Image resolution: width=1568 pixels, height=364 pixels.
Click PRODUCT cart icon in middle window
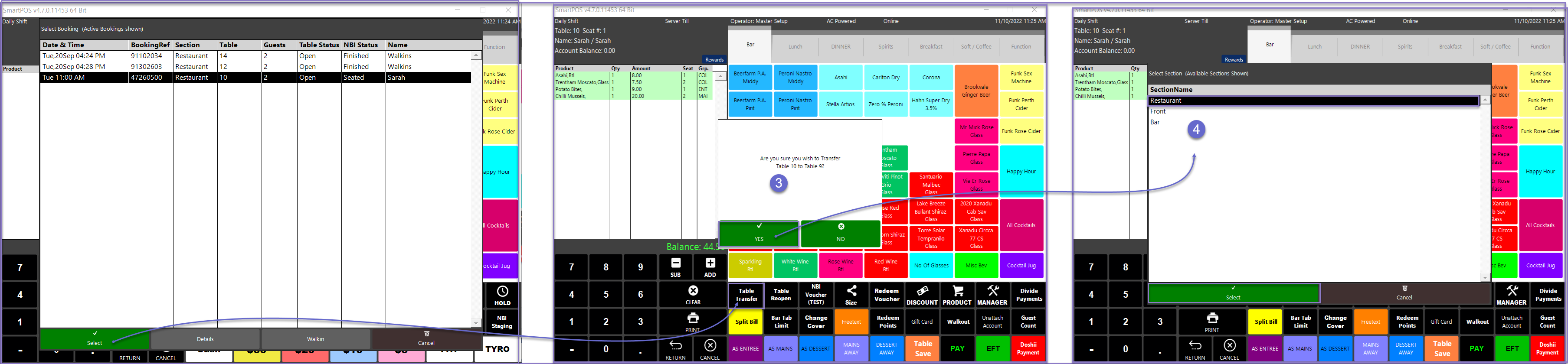click(x=957, y=290)
